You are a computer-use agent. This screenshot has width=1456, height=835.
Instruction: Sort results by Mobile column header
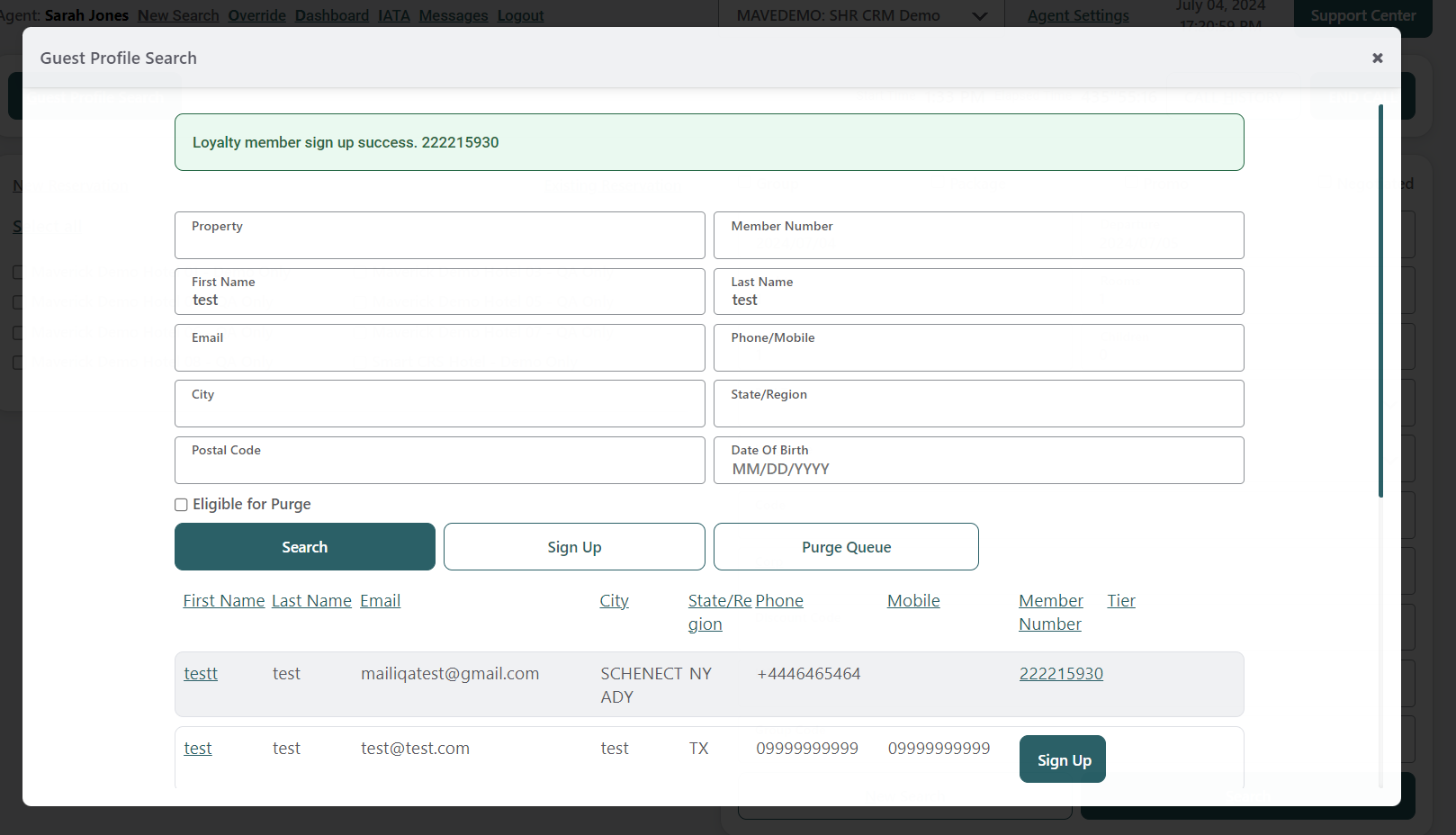click(913, 601)
